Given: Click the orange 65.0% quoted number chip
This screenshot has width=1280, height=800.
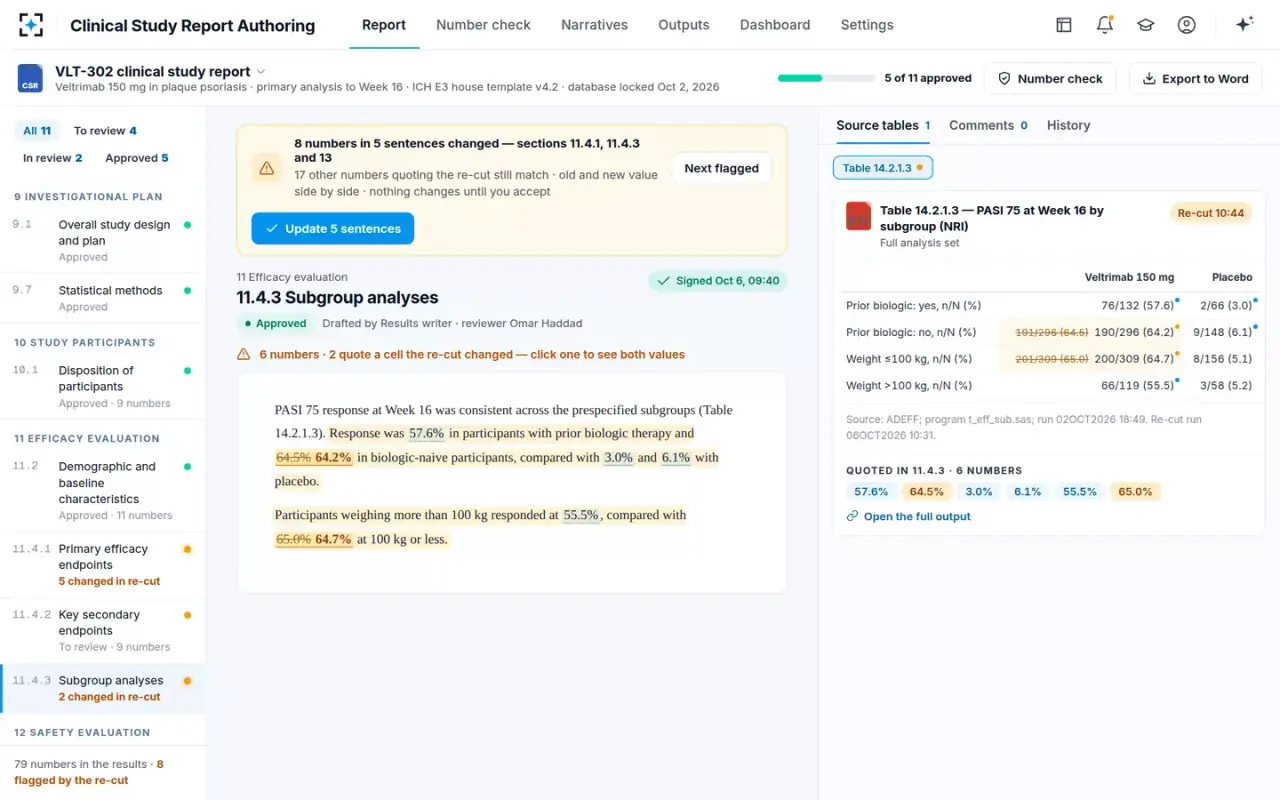Looking at the screenshot, I should pyautogui.click(x=1135, y=492).
